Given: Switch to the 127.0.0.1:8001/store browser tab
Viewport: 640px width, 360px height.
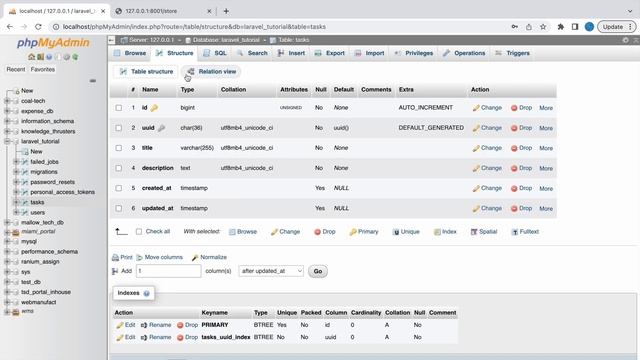Looking at the screenshot, I should tap(162, 11).
